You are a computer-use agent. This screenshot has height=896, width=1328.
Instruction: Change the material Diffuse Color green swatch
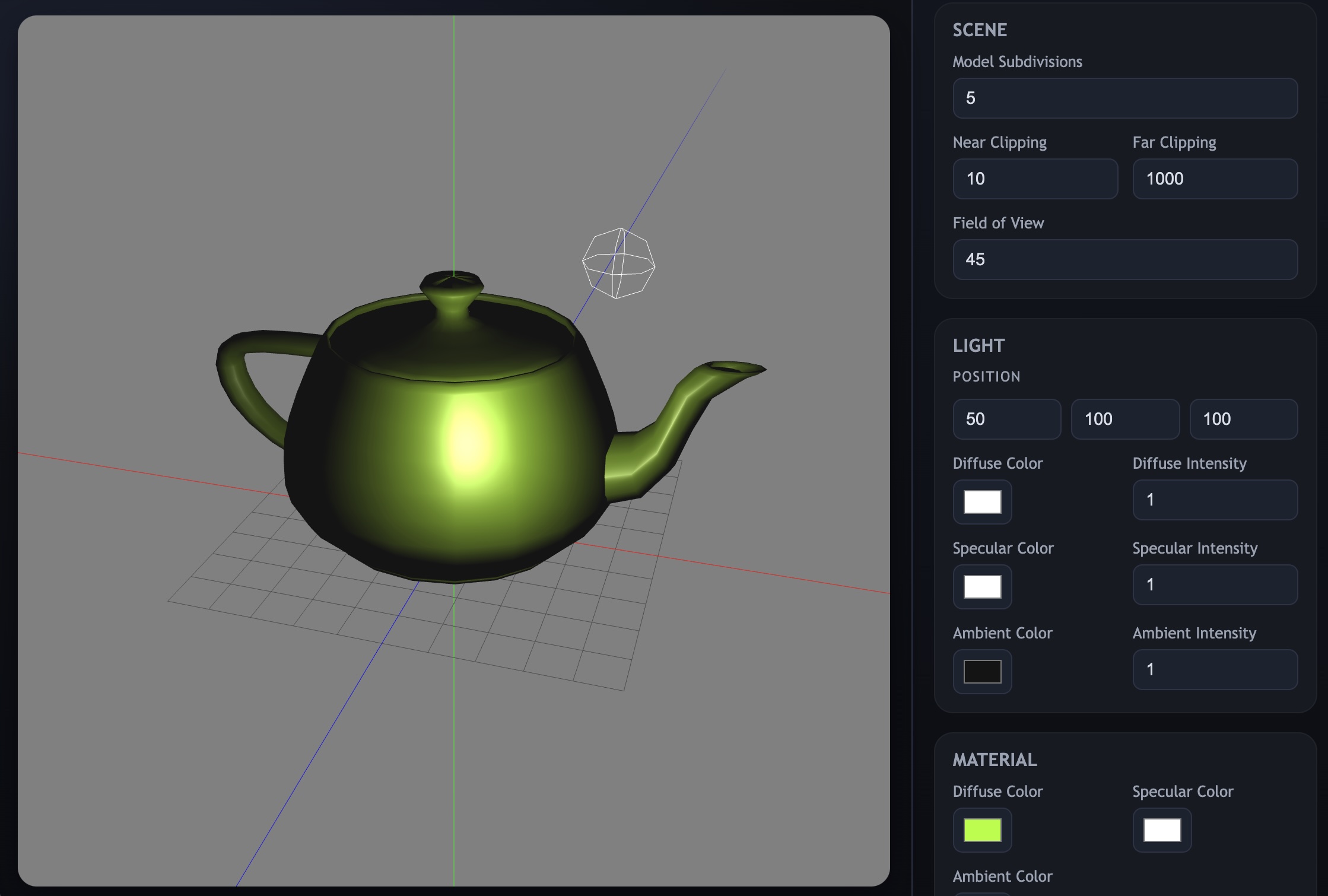pyautogui.click(x=982, y=829)
